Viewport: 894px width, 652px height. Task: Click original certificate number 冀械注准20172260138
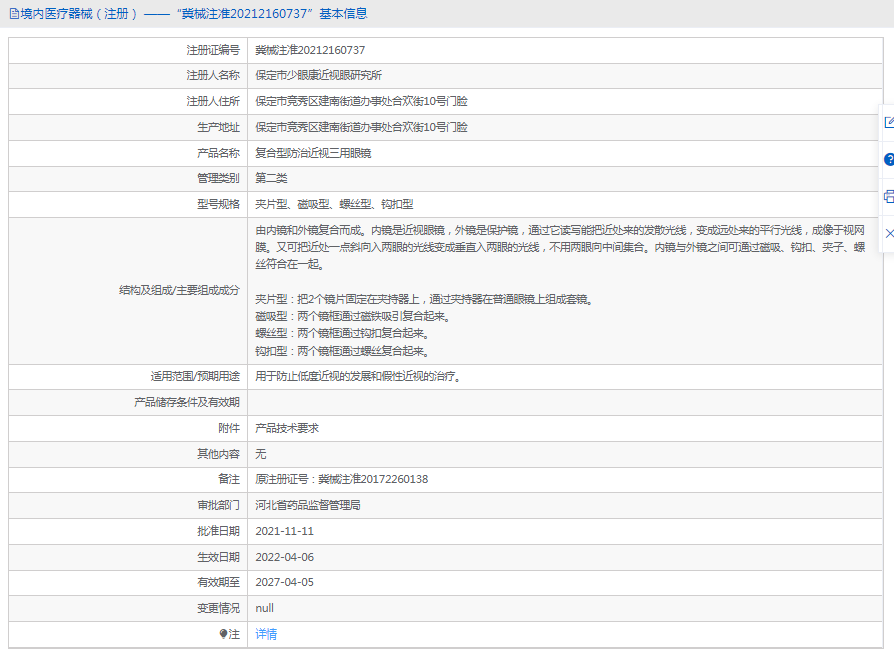(x=341, y=480)
